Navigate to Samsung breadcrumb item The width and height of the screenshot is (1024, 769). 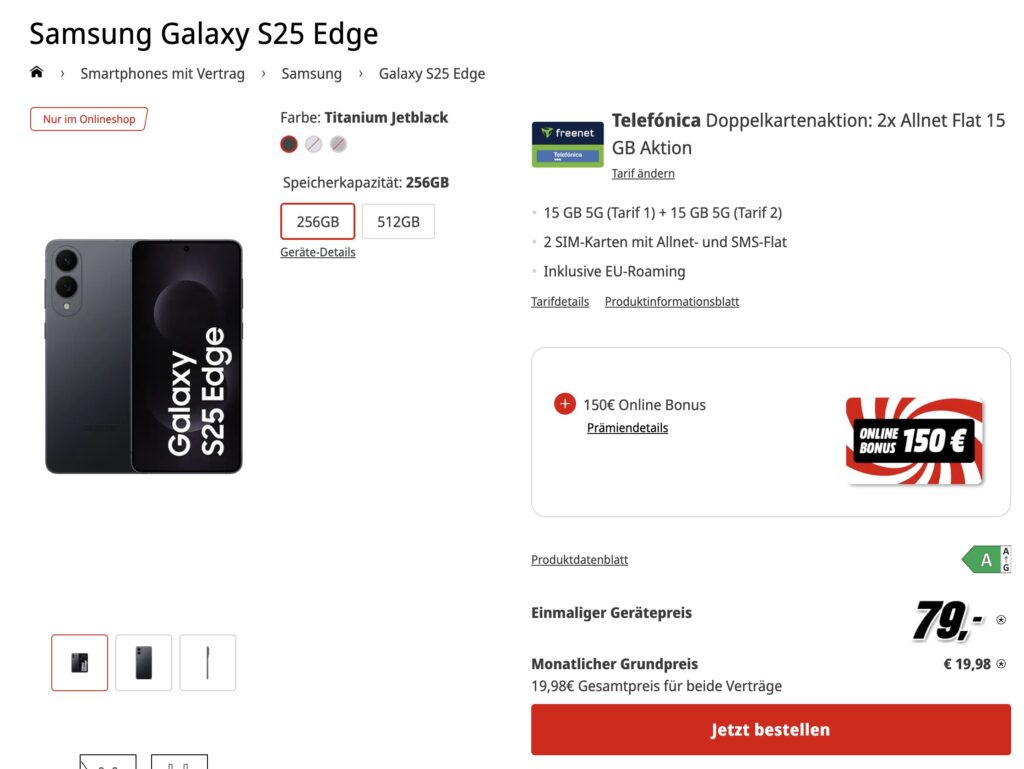point(311,73)
